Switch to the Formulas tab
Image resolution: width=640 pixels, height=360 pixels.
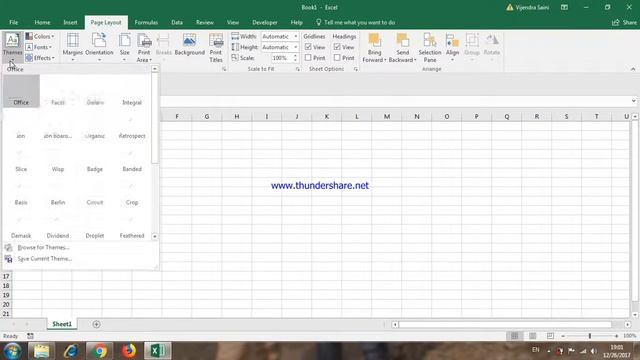pyautogui.click(x=146, y=22)
